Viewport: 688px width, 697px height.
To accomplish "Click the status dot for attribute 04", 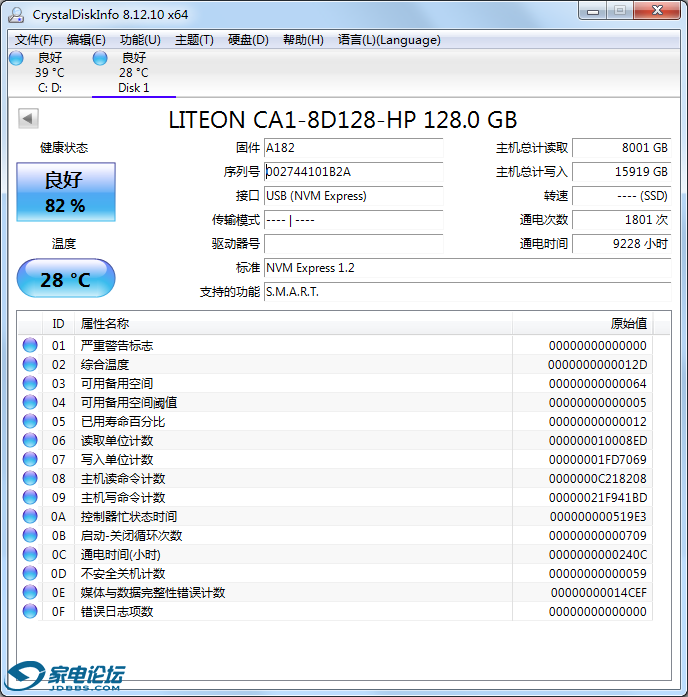I will (x=30, y=402).
